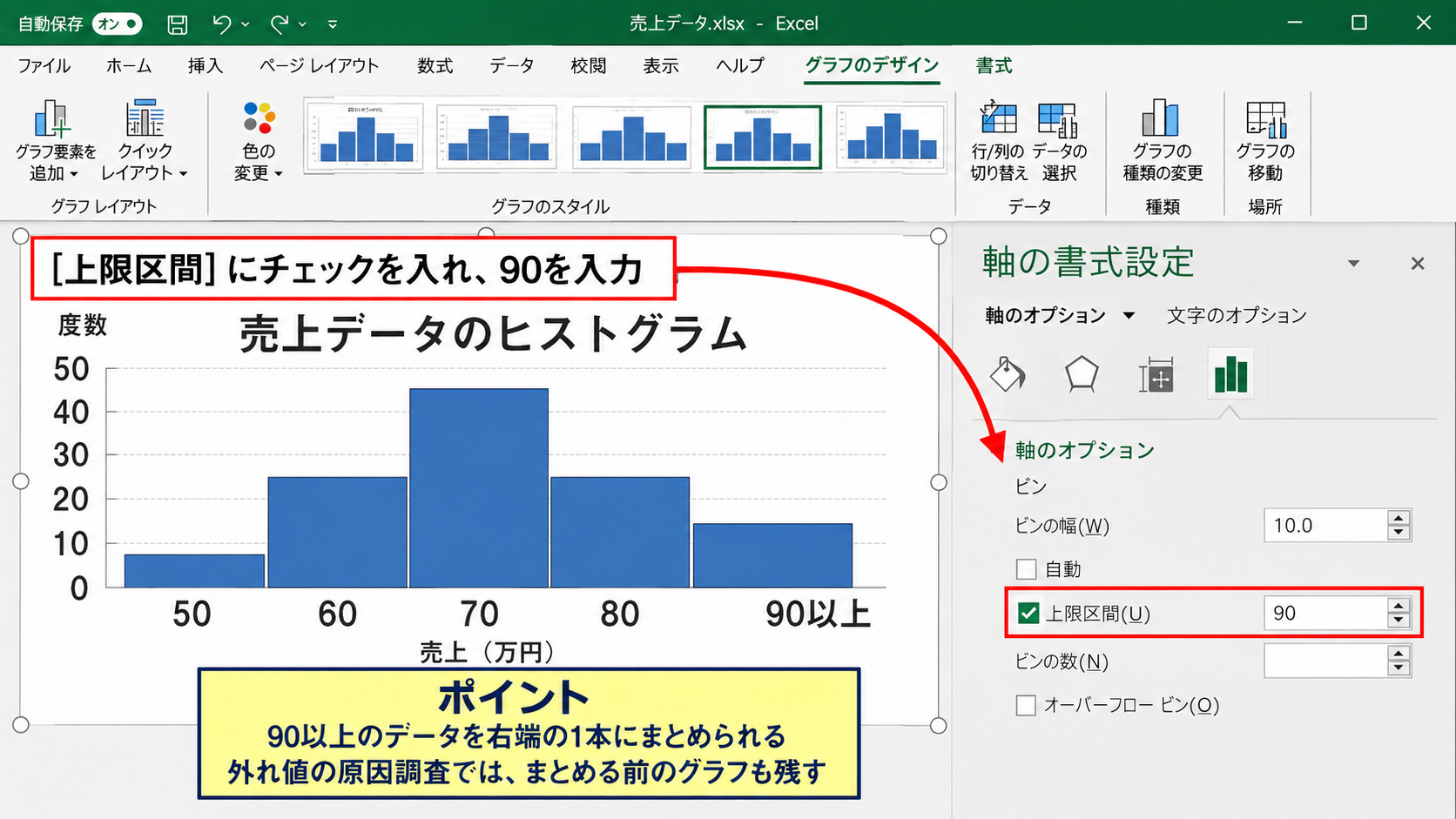
Task: Decrease 上限区間 with spinner down arrow
Action: [1399, 621]
